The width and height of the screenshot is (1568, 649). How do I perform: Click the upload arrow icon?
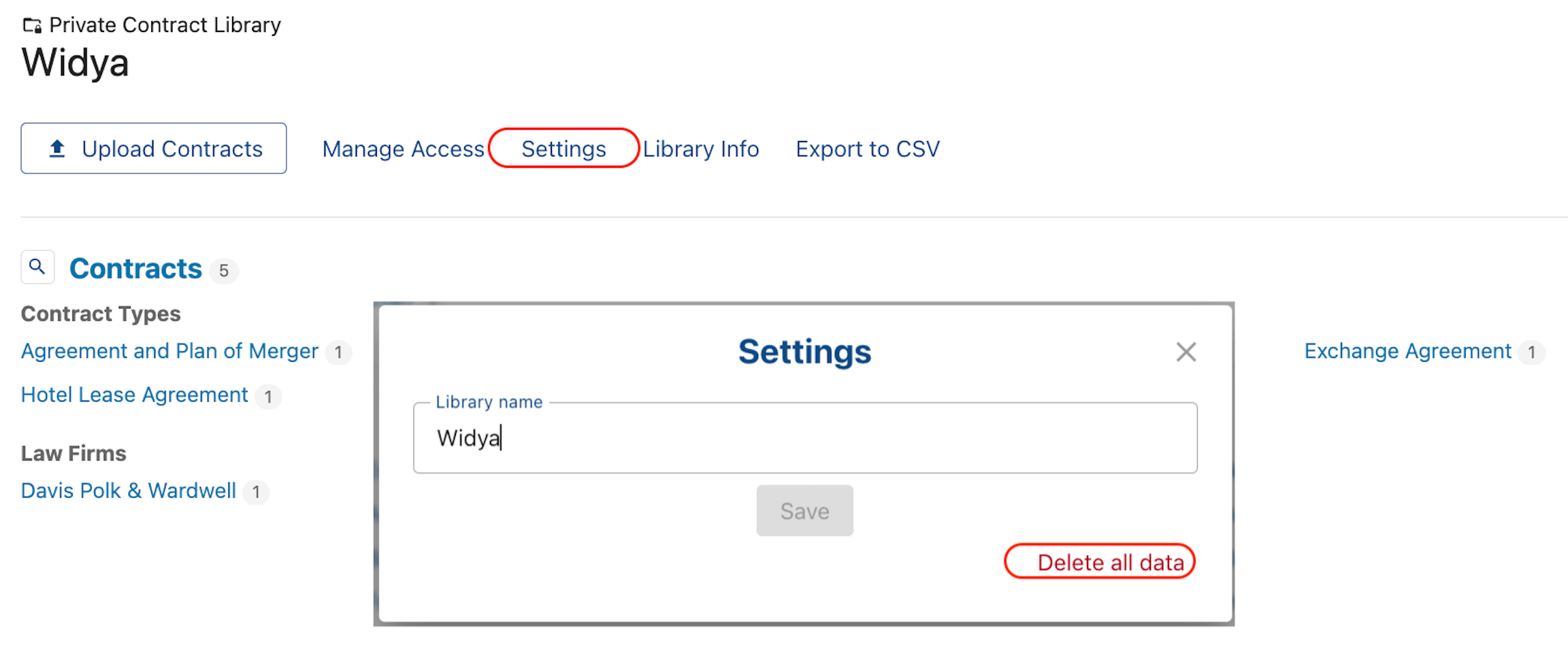[57, 149]
